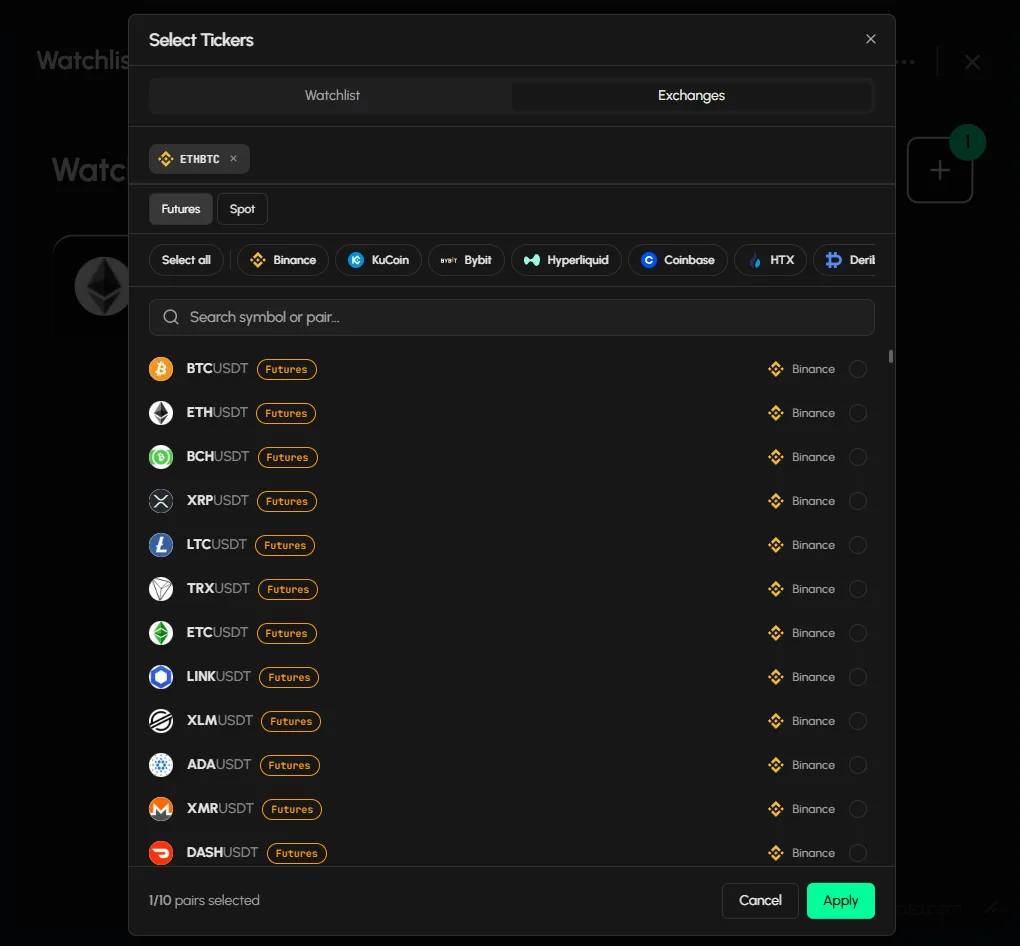Click Binance label in the ETCUSDT row
This screenshot has height=946, width=1020.
pyautogui.click(x=813, y=633)
